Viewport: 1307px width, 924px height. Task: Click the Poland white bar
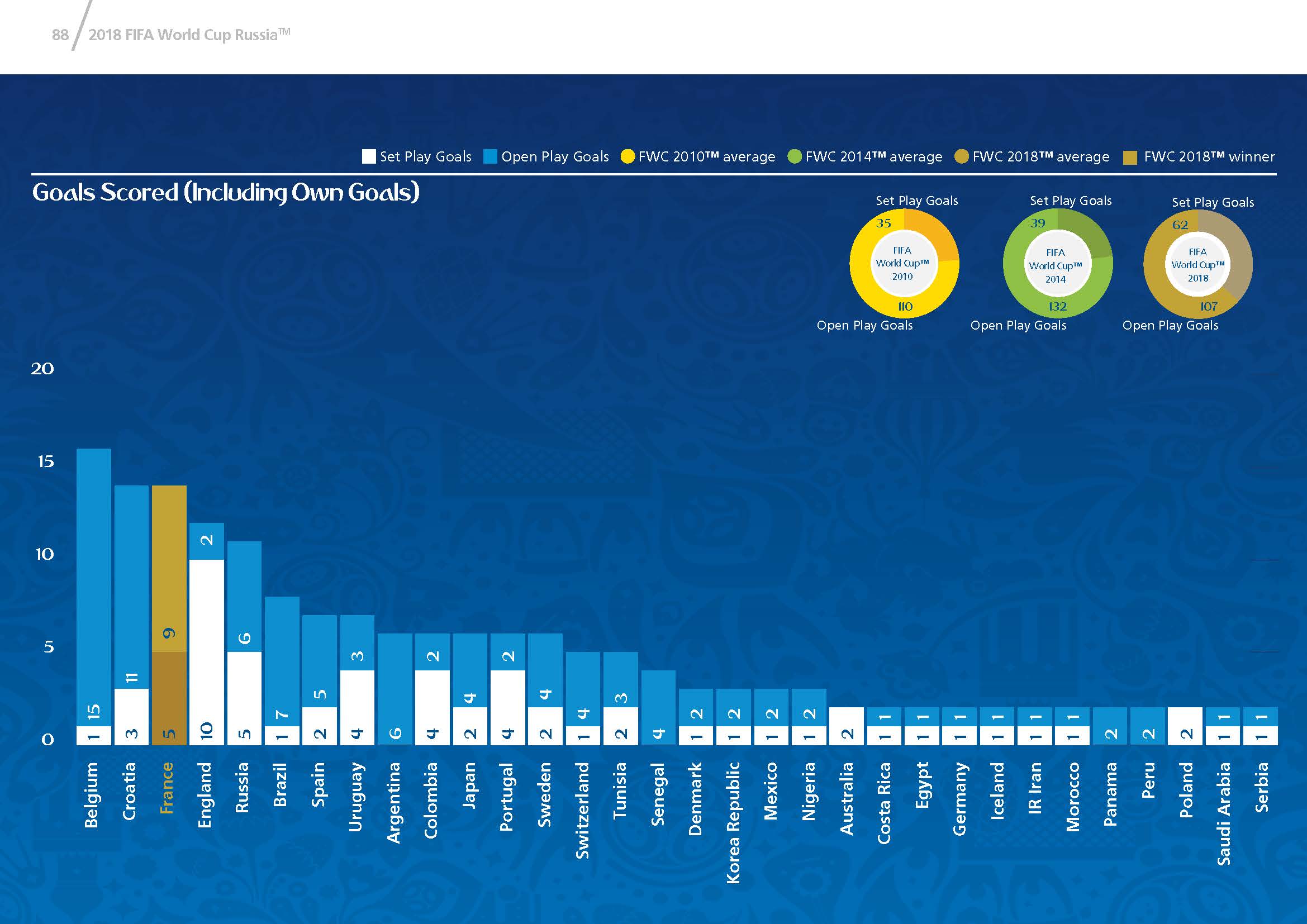(x=1185, y=726)
